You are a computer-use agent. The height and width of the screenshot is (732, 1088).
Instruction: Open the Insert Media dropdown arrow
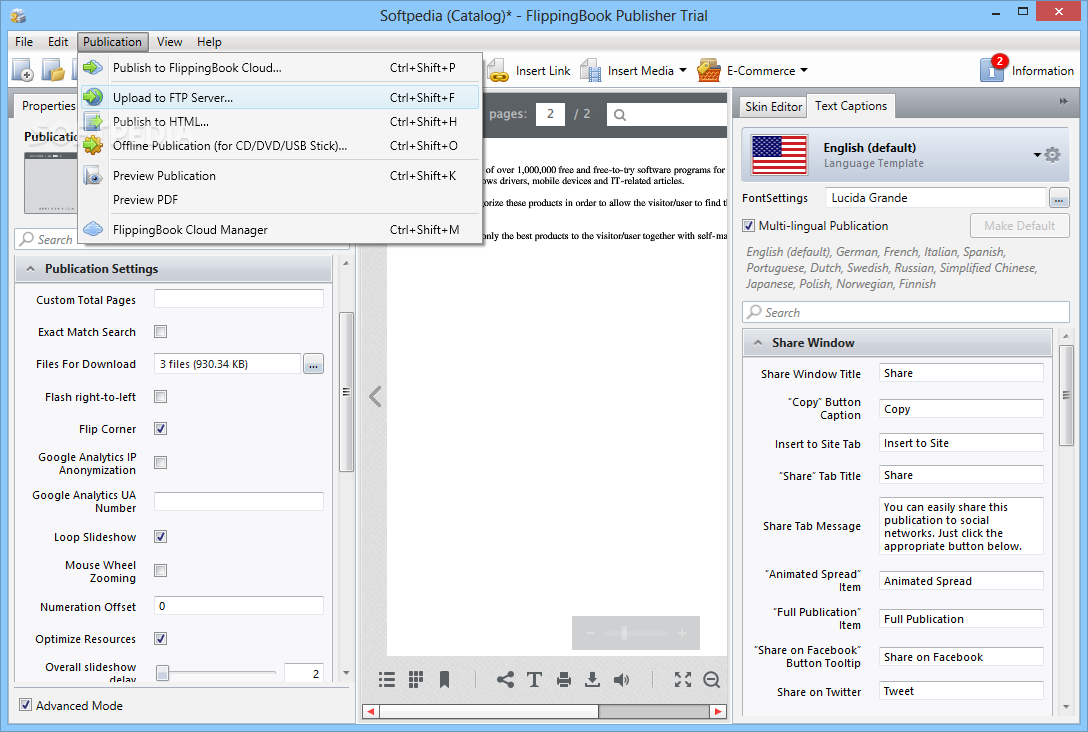tap(683, 70)
